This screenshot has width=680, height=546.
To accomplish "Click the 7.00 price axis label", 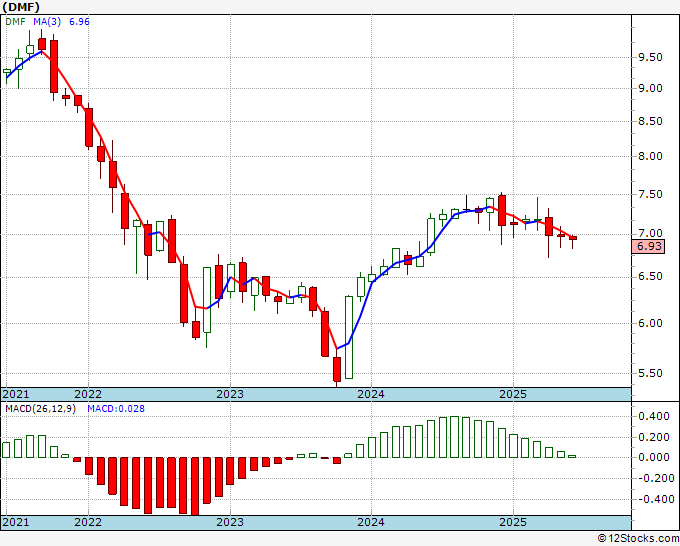I will (x=650, y=234).
